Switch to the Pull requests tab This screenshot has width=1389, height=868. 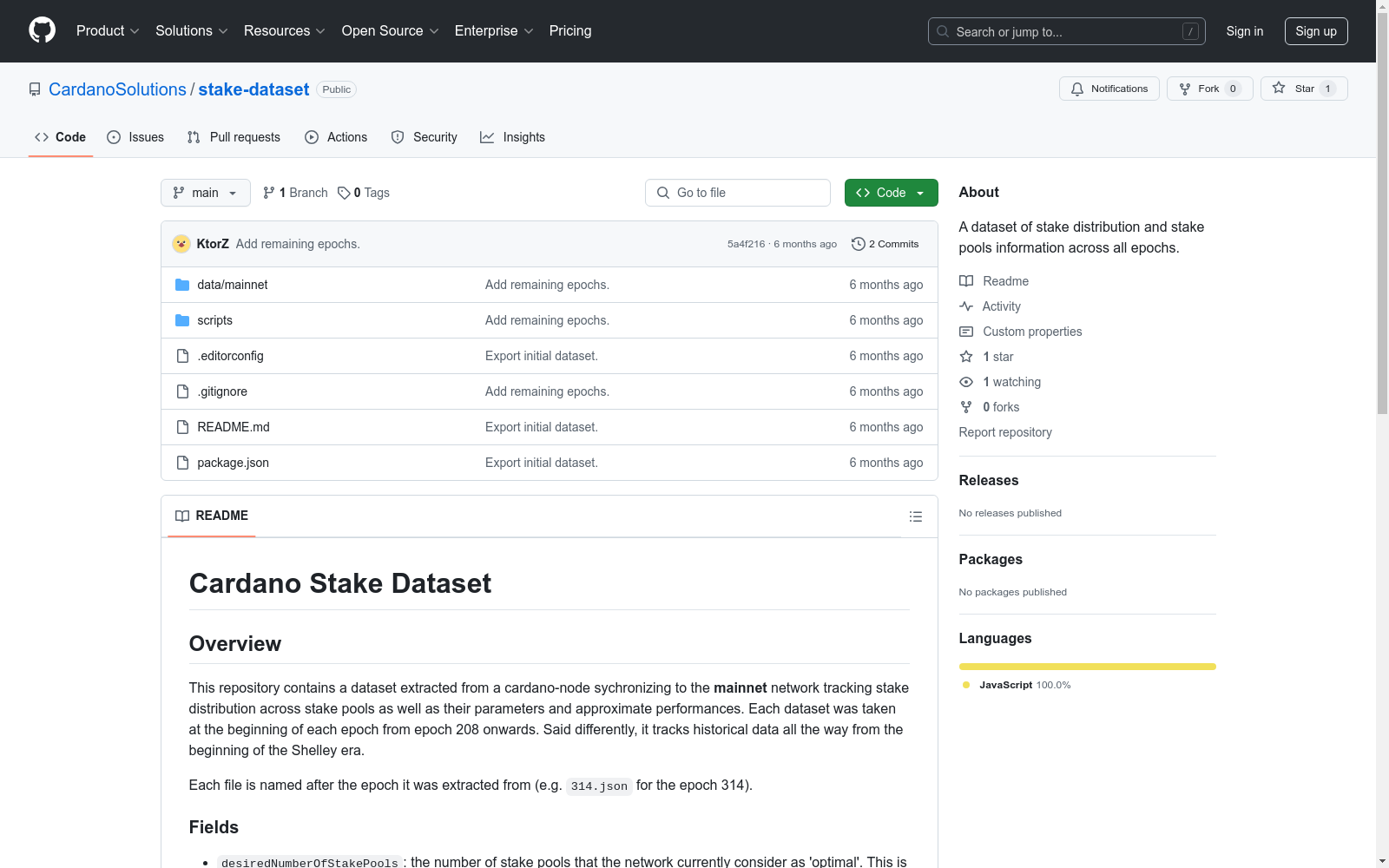pos(234,137)
